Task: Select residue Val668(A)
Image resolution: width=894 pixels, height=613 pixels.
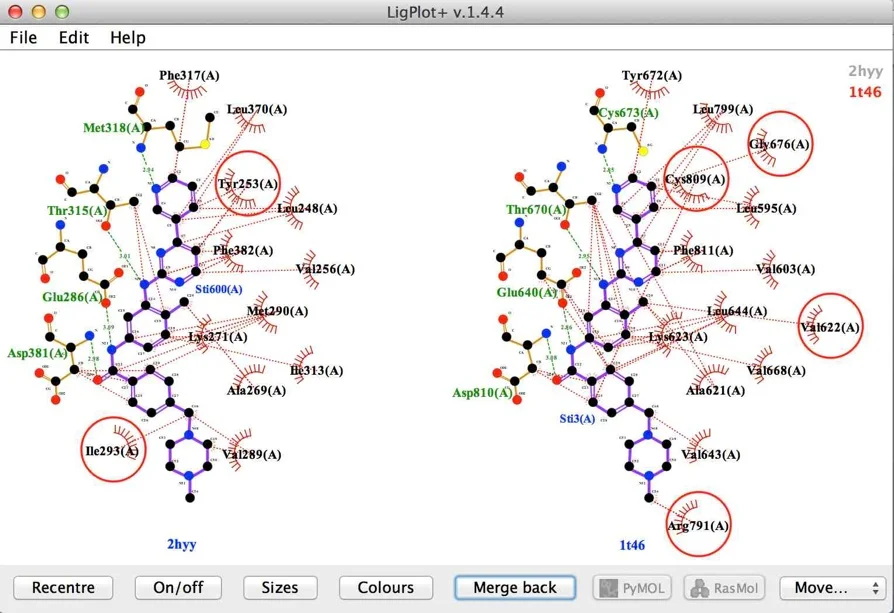Action: pyautogui.click(x=776, y=371)
